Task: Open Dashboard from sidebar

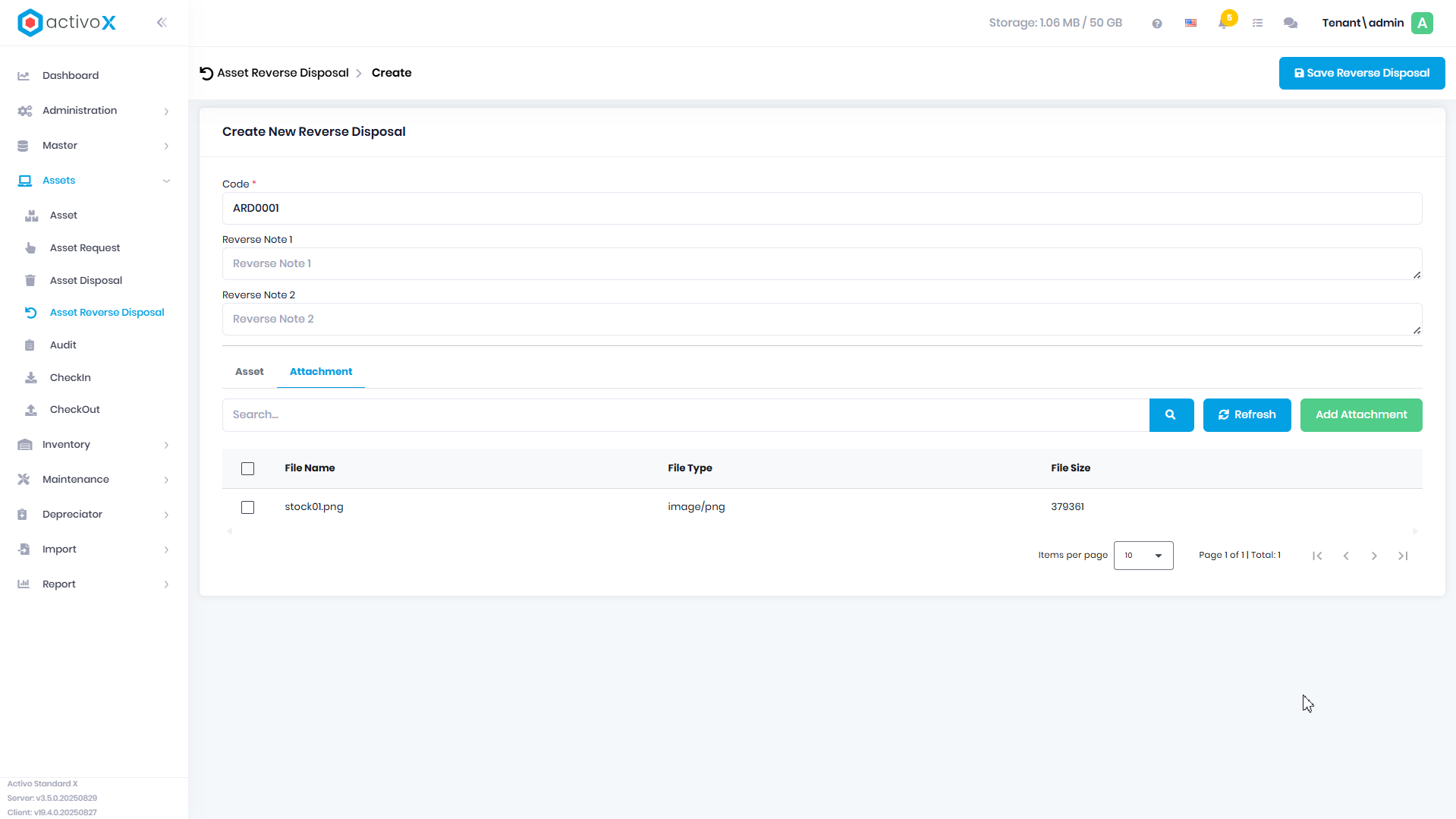Action: 71,76
